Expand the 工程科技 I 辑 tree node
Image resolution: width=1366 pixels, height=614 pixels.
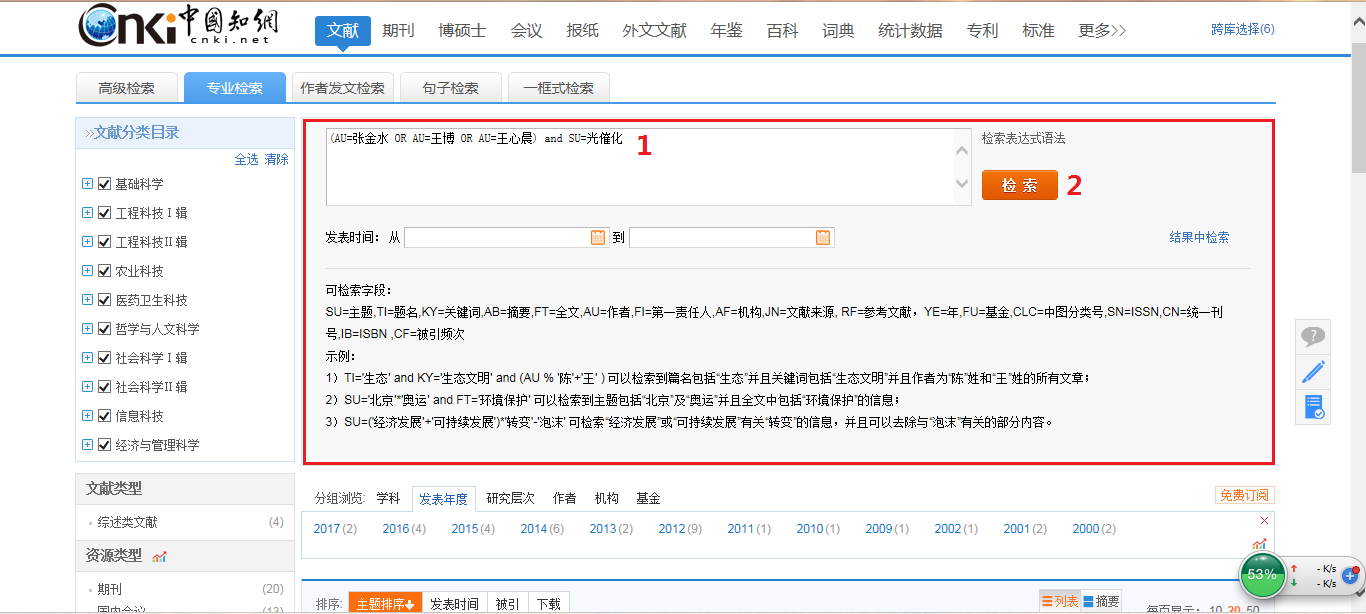point(87,213)
